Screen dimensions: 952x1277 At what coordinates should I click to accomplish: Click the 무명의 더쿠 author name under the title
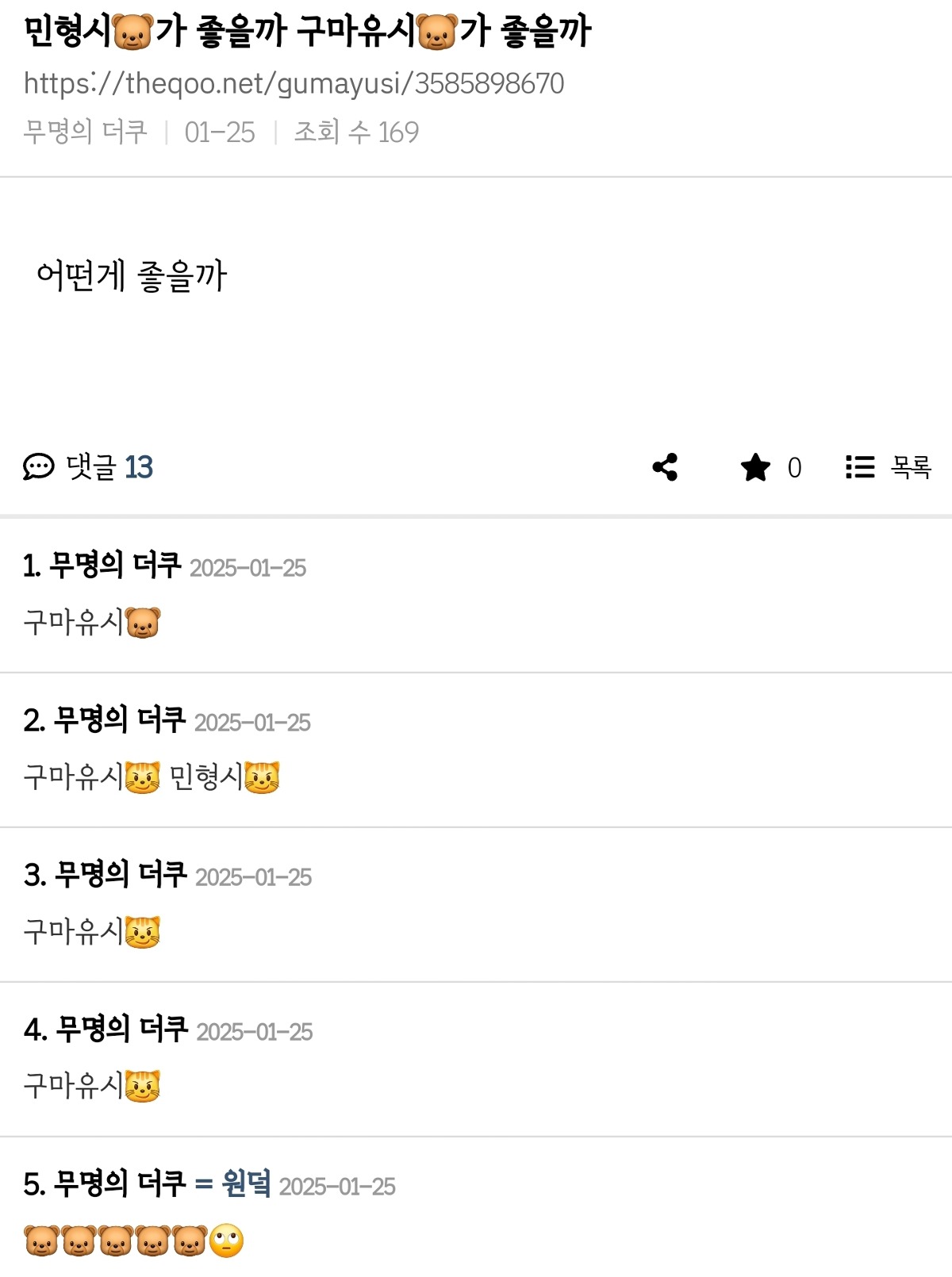86,132
